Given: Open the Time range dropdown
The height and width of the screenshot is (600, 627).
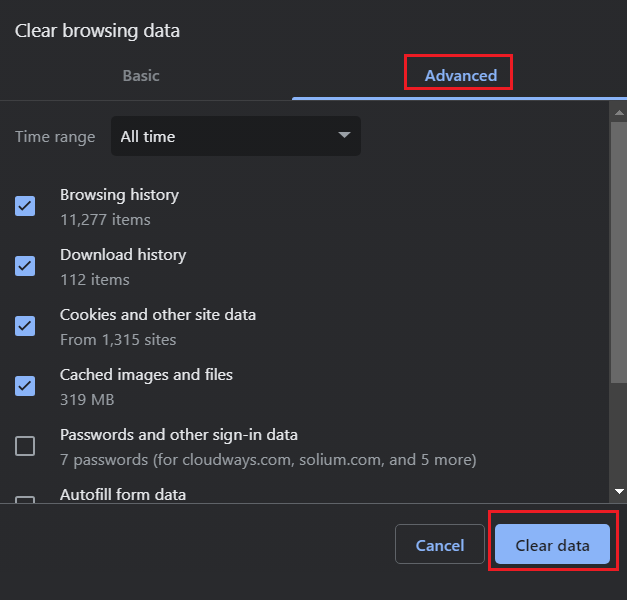Looking at the screenshot, I should pos(235,136).
